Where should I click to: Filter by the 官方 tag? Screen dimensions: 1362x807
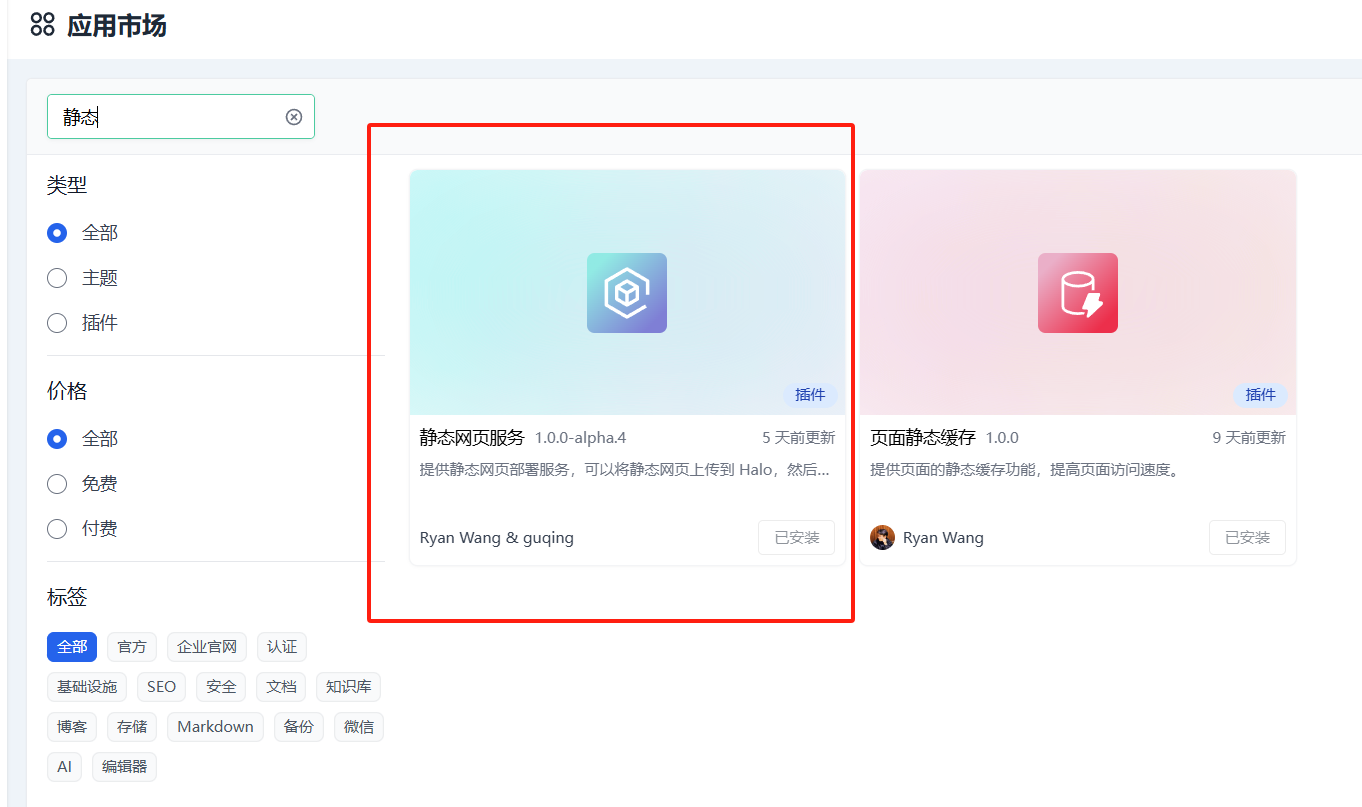click(132, 647)
